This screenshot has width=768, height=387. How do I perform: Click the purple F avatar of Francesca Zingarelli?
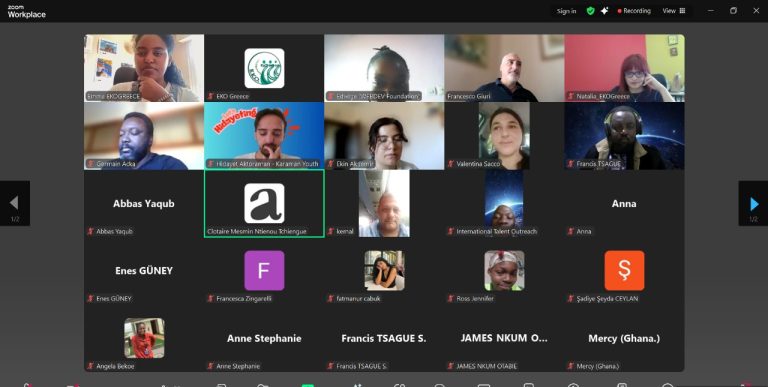[x=264, y=270]
